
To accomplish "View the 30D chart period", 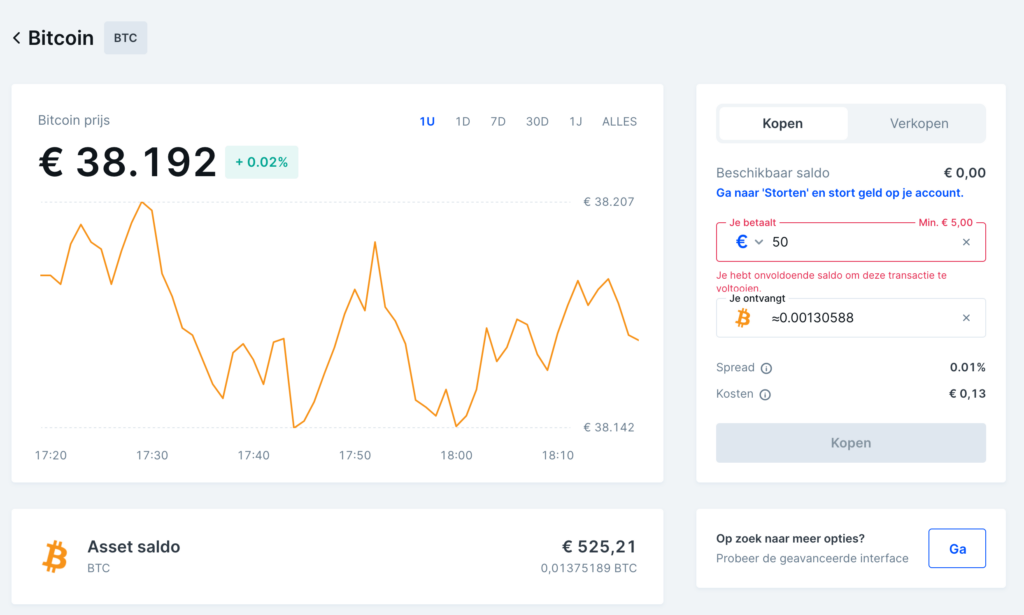I will (x=536, y=121).
